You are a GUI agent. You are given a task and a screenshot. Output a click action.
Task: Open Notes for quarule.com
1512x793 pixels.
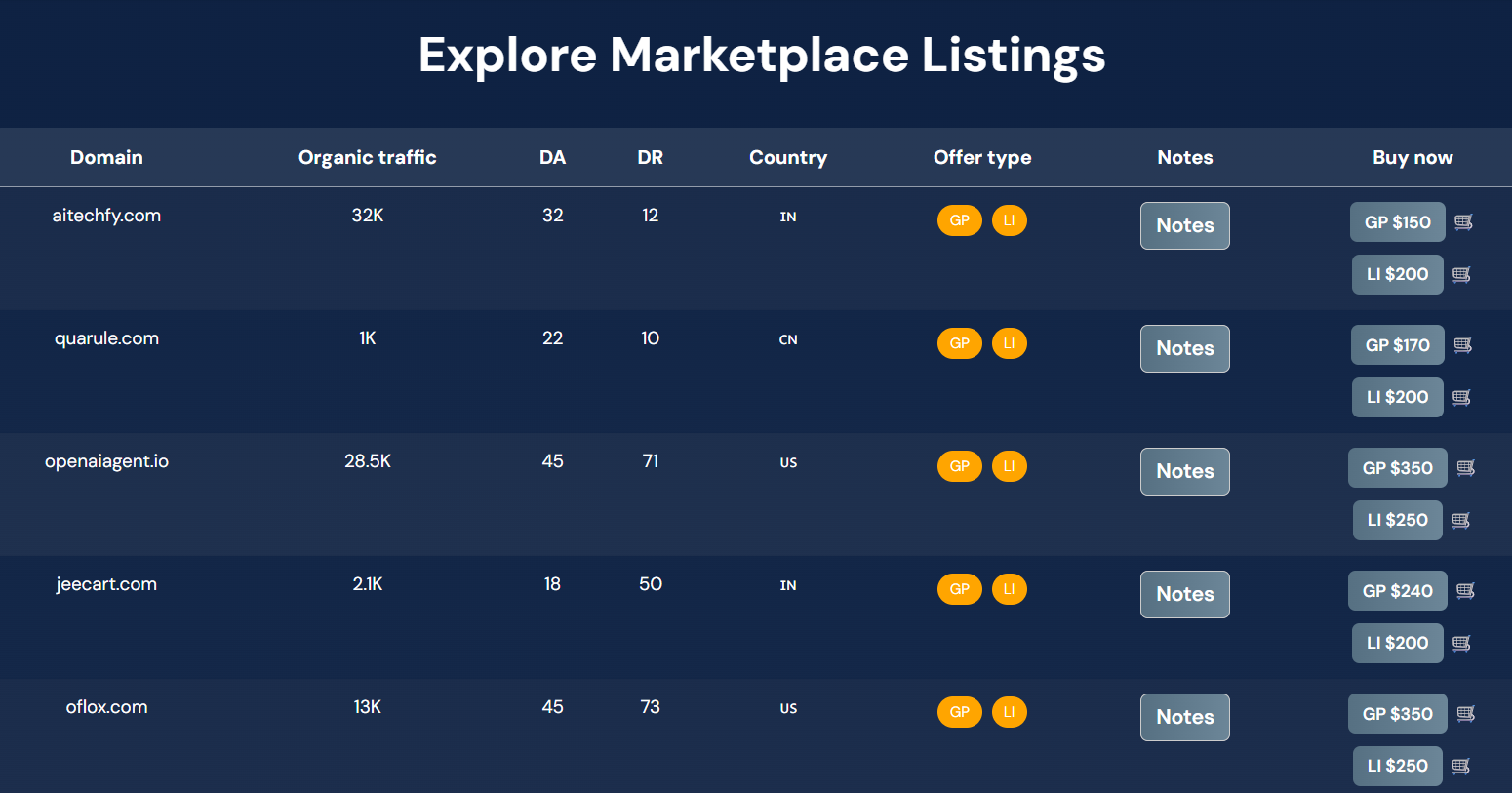[x=1185, y=348]
